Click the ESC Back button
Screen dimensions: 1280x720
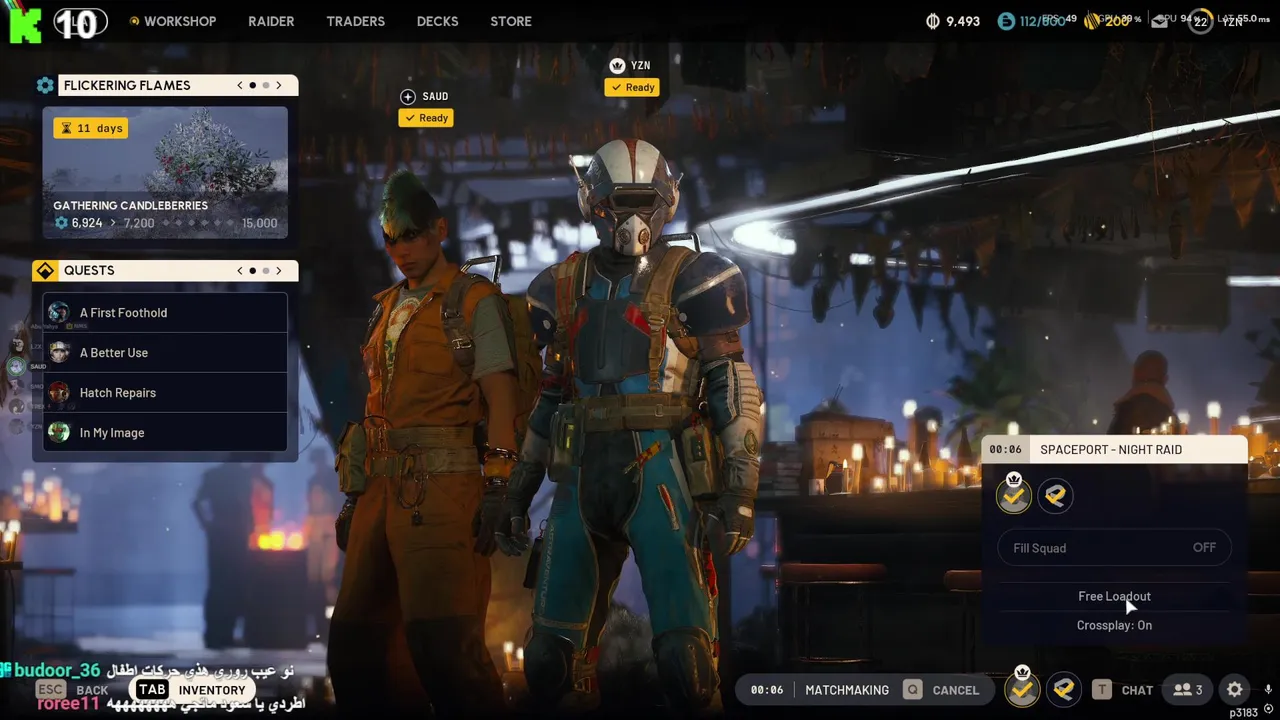click(x=72, y=690)
